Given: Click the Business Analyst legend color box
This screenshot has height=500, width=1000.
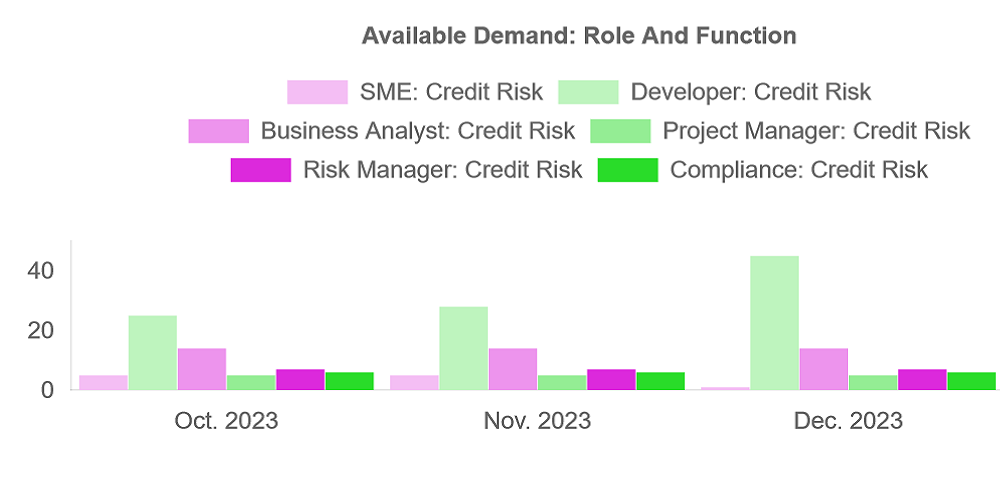Looking at the screenshot, I should 218,131.
